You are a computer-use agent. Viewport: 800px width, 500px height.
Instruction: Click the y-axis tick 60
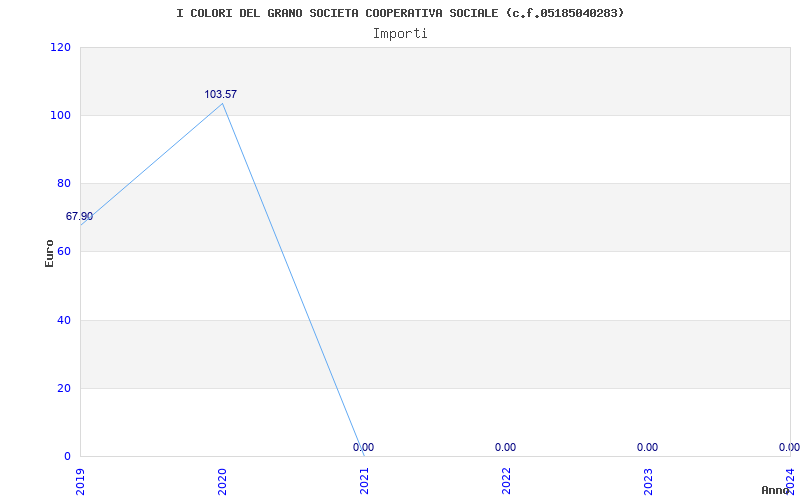click(x=63, y=251)
